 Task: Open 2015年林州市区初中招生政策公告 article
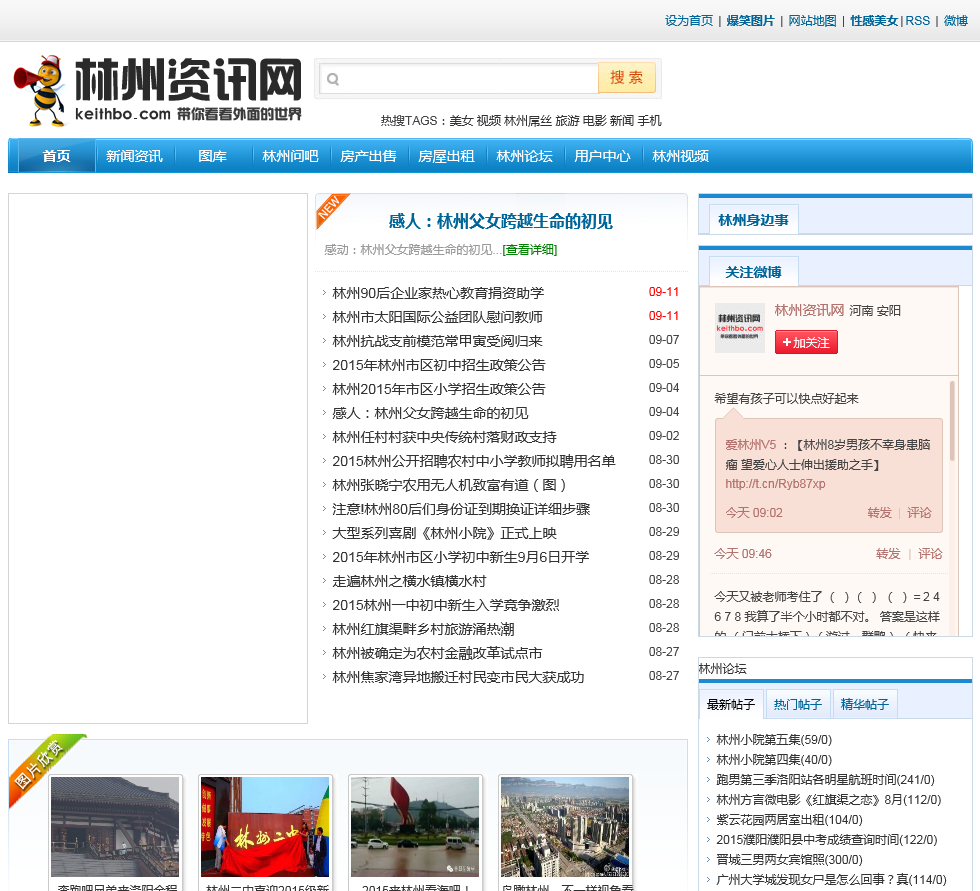click(x=439, y=365)
